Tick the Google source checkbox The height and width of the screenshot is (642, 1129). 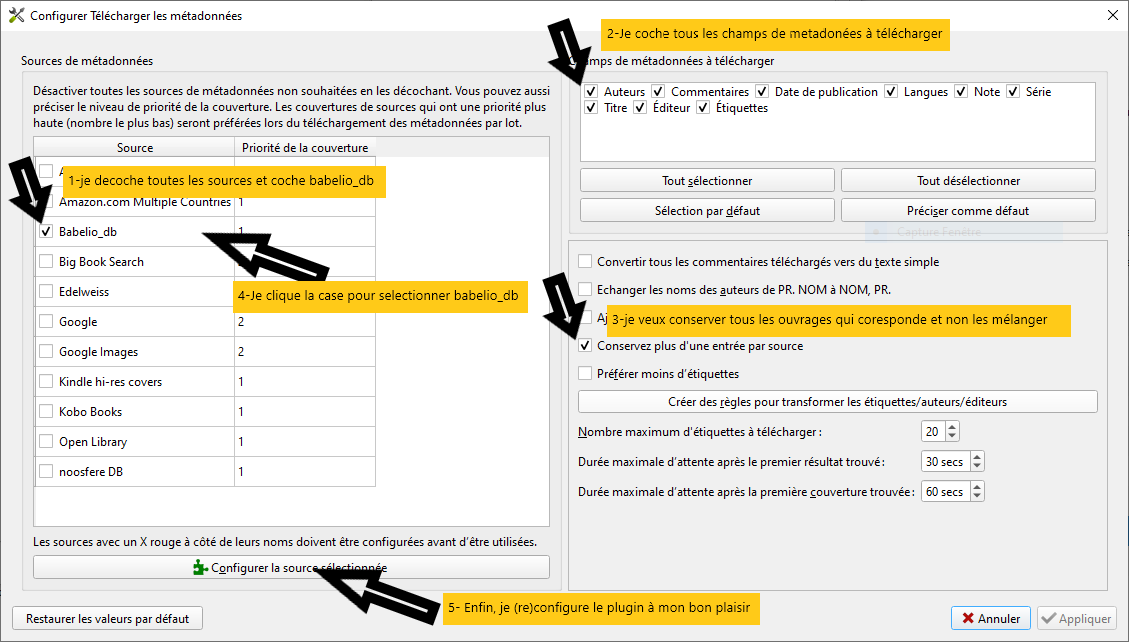(x=46, y=322)
